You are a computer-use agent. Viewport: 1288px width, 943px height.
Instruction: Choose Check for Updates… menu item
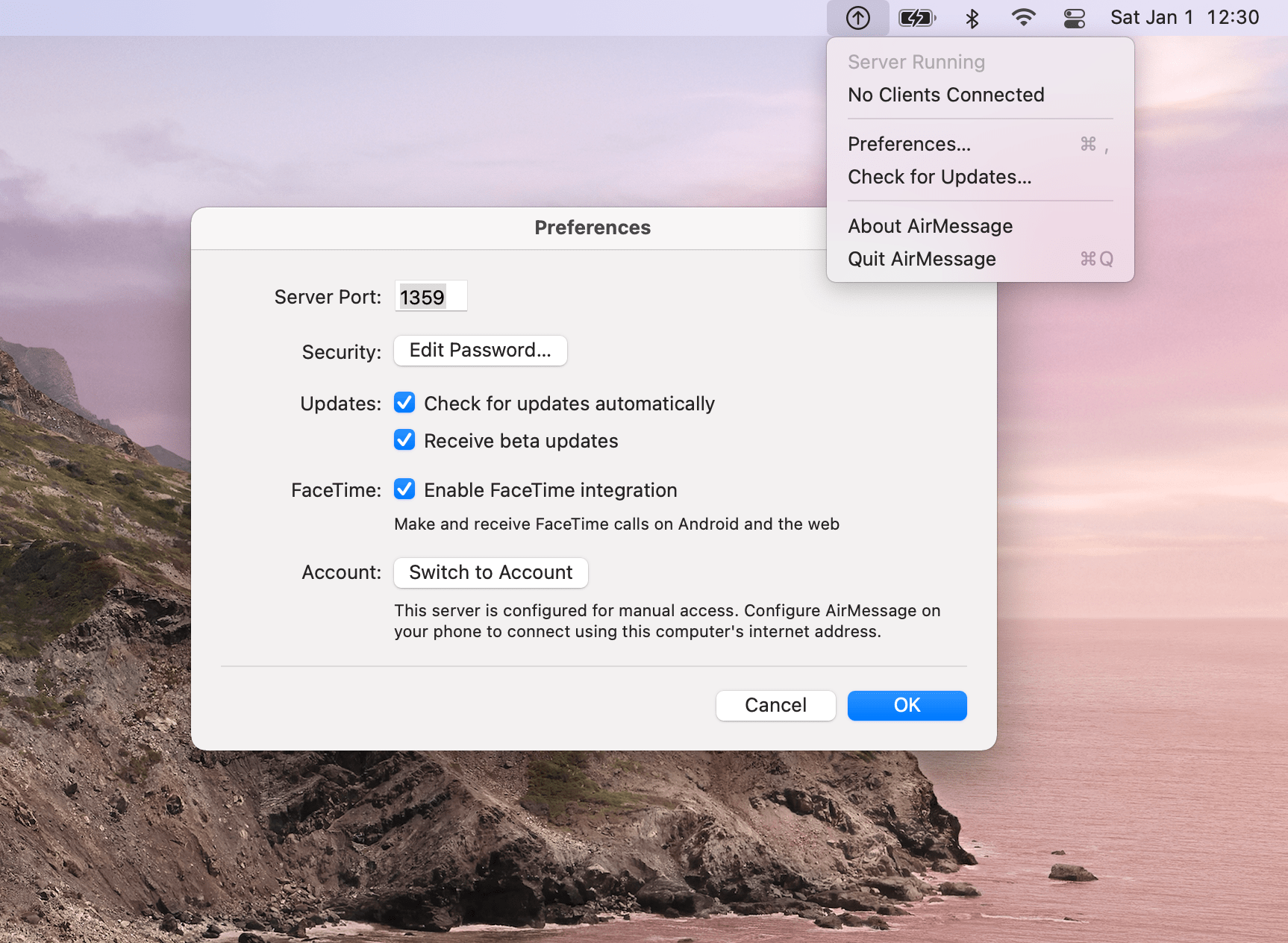(x=980, y=177)
